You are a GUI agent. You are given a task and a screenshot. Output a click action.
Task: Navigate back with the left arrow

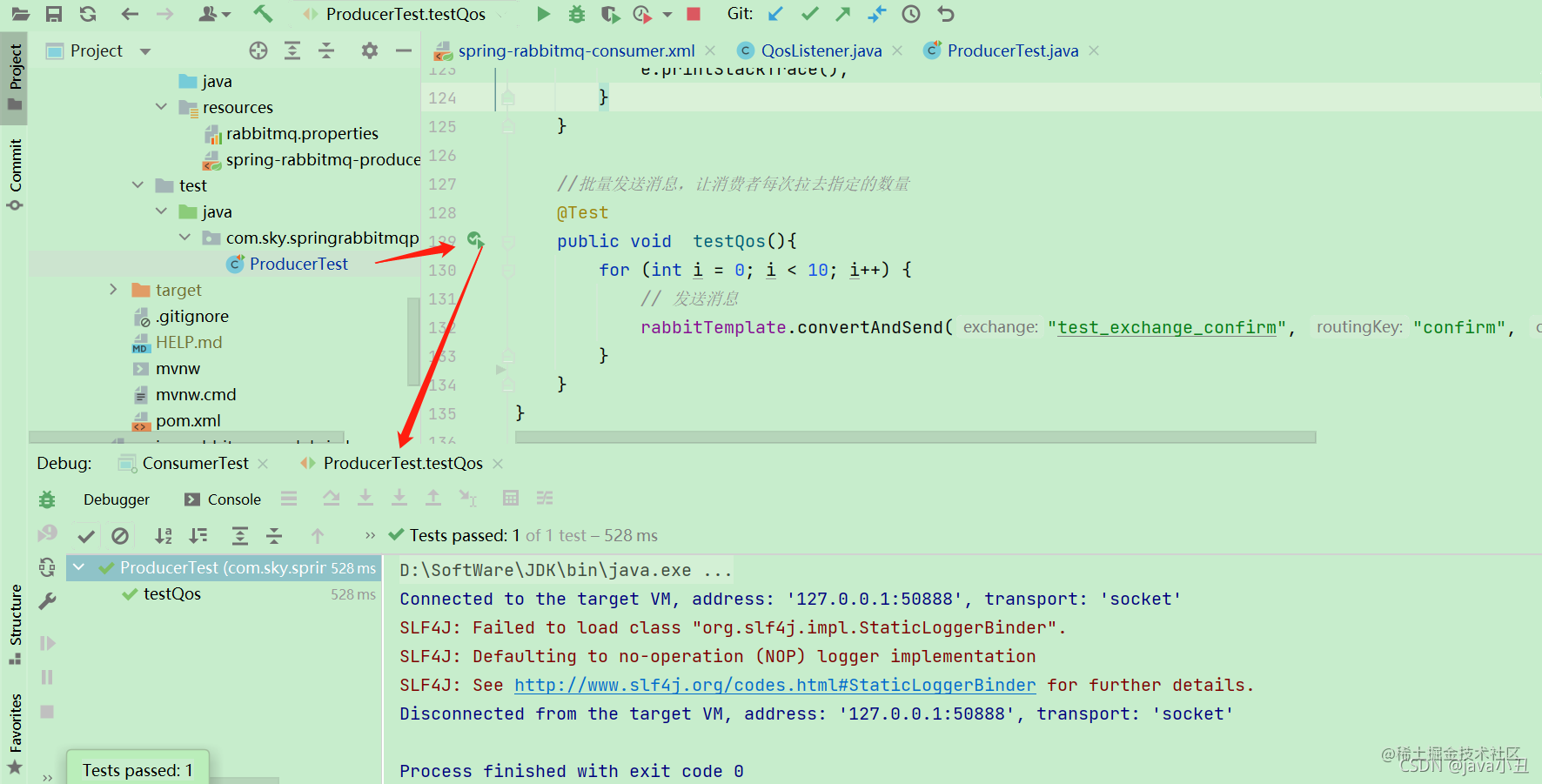click(131, 14)
